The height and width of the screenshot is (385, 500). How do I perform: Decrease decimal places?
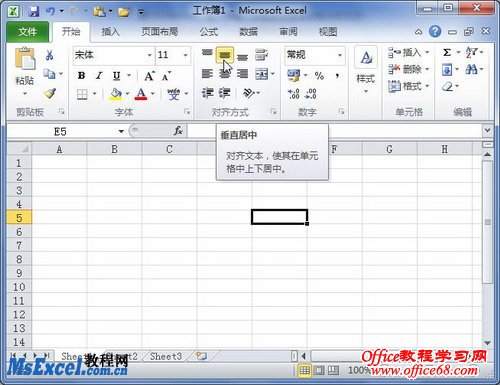[x=310, y=94]
